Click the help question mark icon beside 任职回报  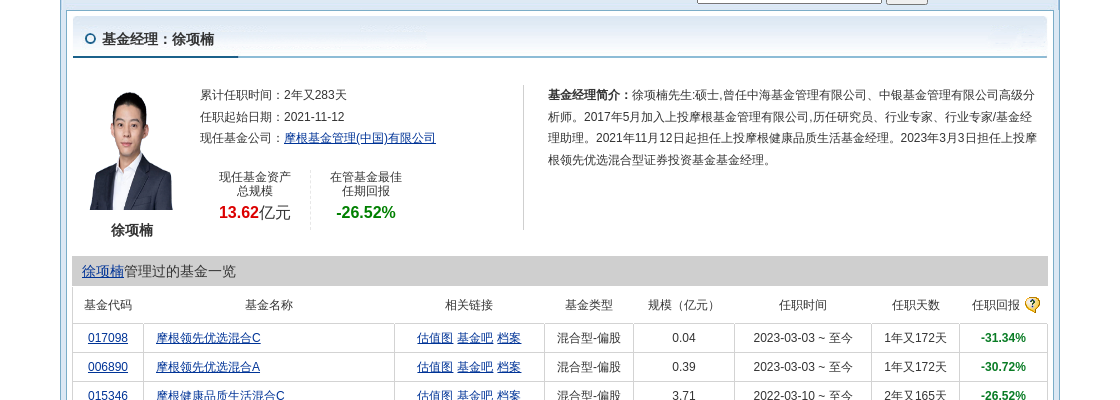coord(1032,305)
